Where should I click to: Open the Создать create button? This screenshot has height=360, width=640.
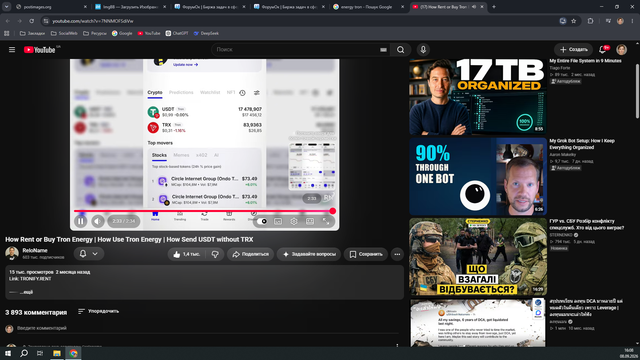[x=573, y=50]
